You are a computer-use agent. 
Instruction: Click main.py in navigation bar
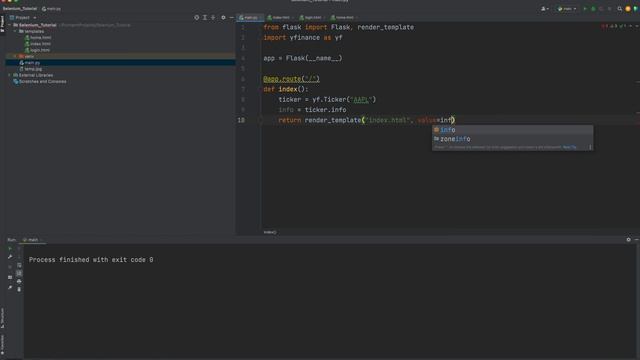[51, 9]
